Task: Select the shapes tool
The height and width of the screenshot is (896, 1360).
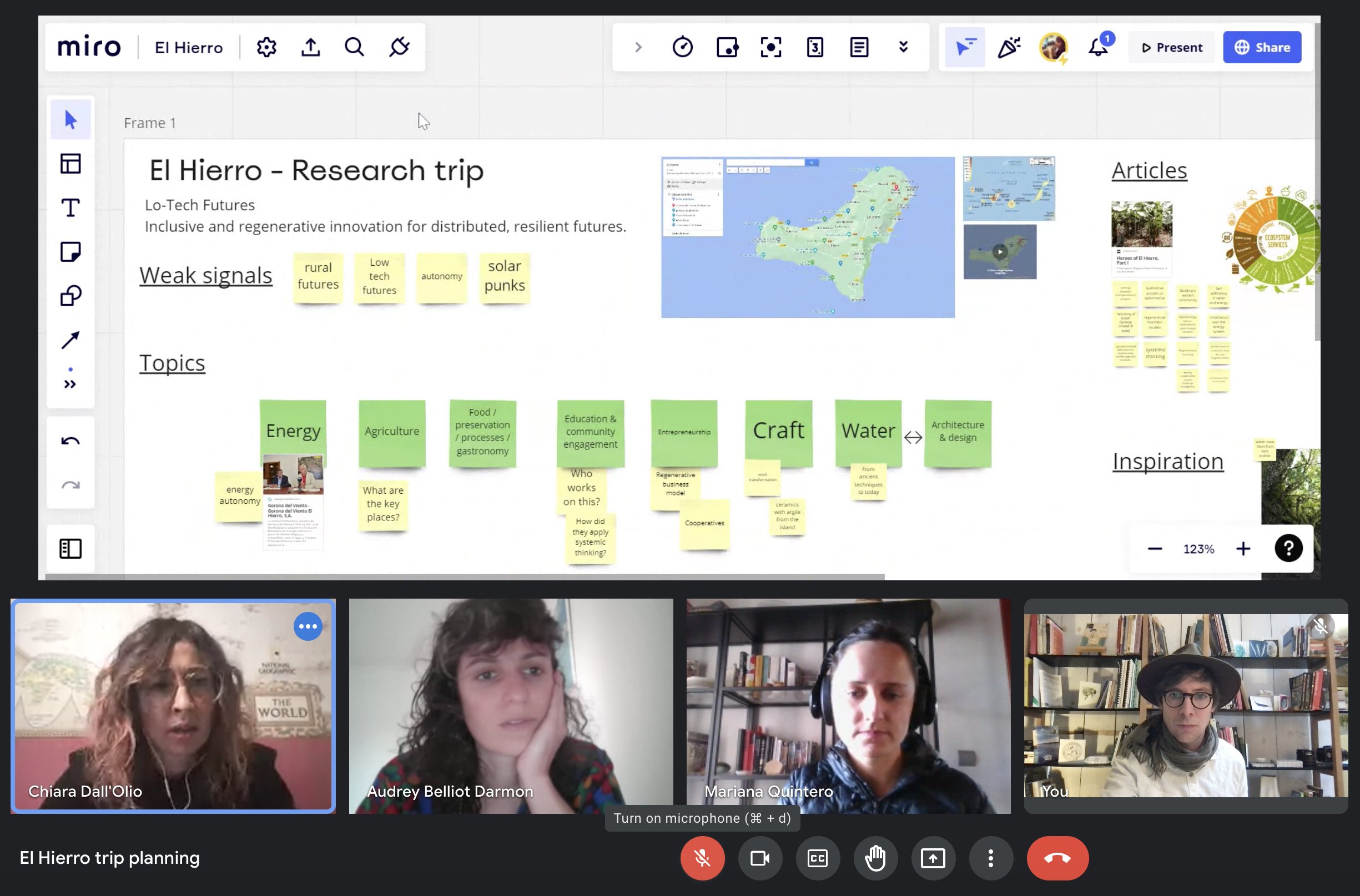Action: [x=70, y=295]
